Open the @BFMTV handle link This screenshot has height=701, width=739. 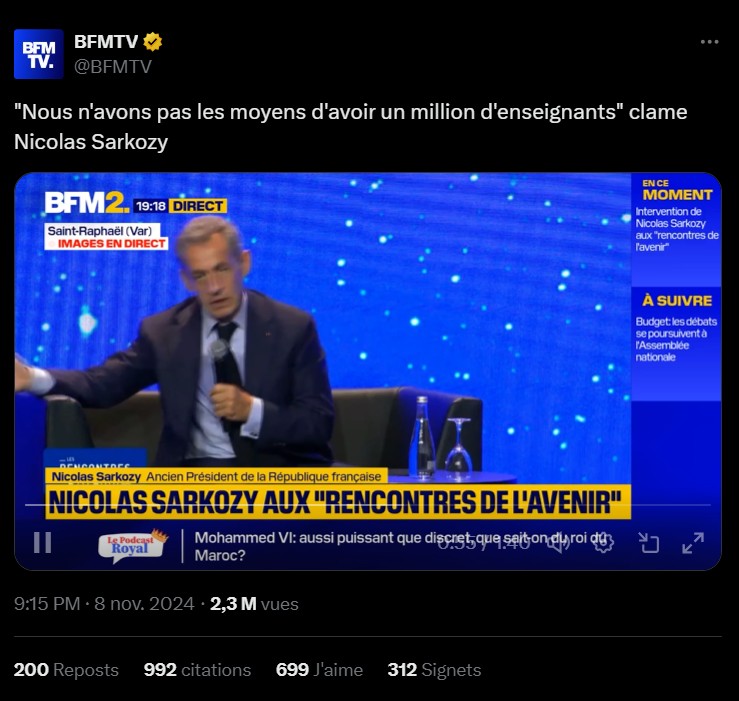coord(113,66)
